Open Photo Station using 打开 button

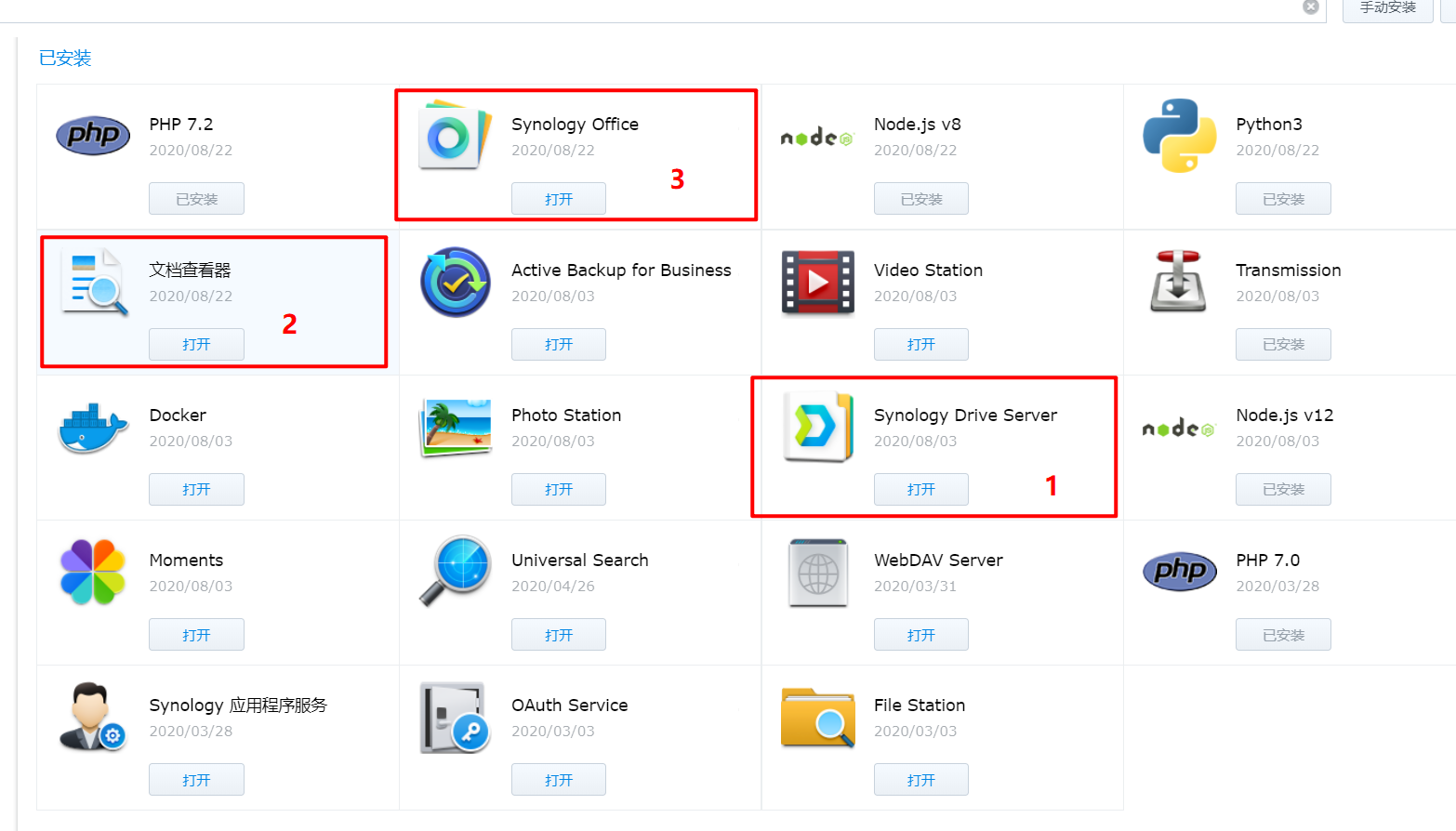(559, 489)
